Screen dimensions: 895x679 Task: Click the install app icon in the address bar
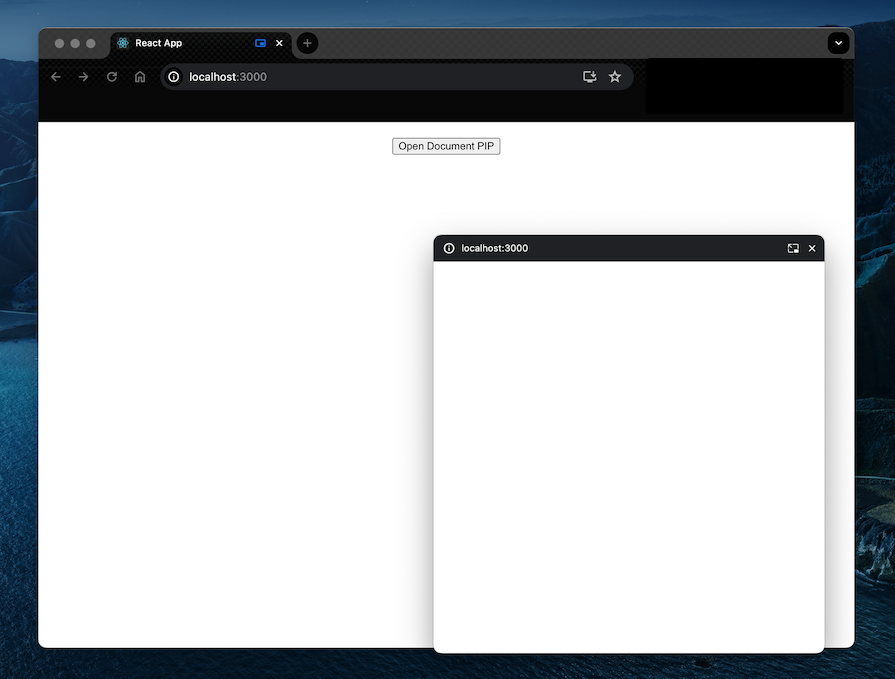click(x=589, y=76)
